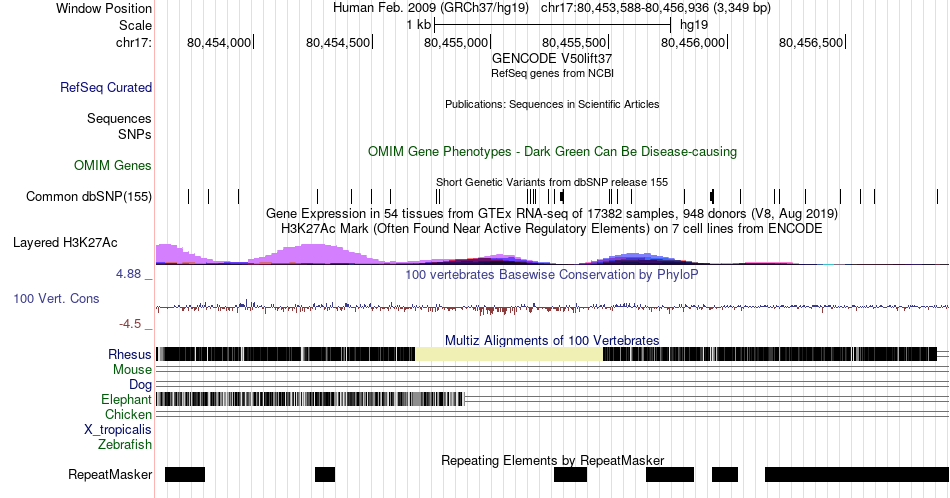Click Multiz Alignments of 100 Vertebrates title
Viewport: 950px width, 498px height.
point(552,340)
